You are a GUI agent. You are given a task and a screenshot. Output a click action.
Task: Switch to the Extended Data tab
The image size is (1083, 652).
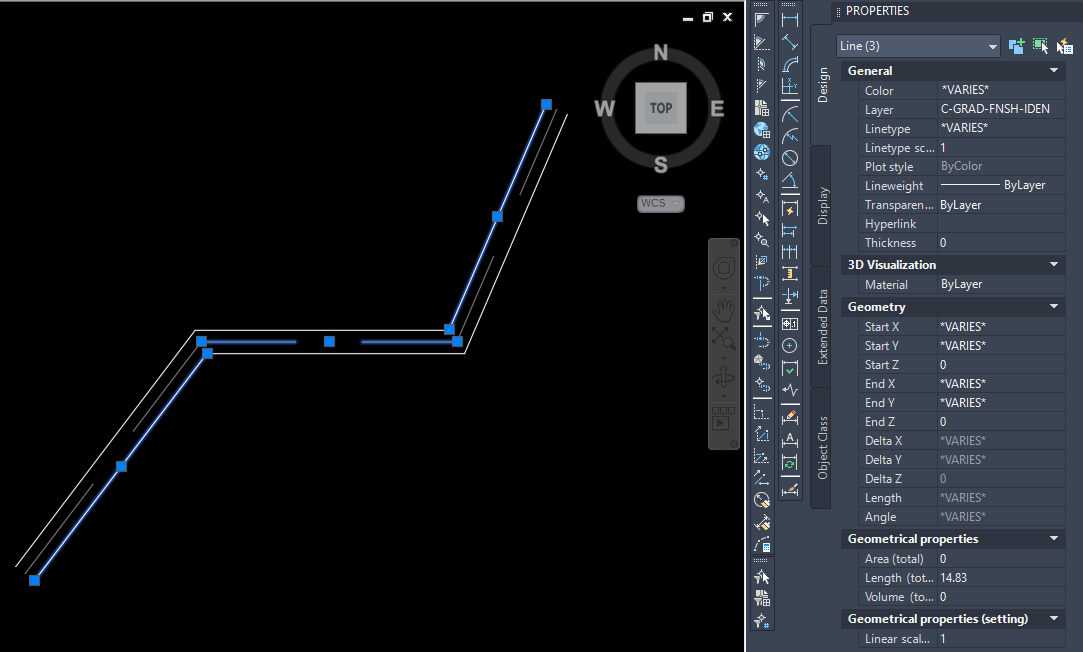pyautogui.click(x=822, y=327)
